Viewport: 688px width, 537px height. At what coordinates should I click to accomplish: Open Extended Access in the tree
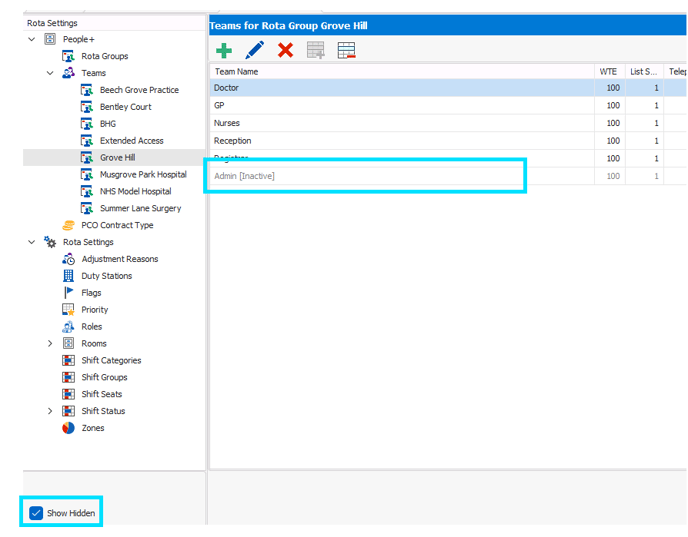(x=132, y=140)
